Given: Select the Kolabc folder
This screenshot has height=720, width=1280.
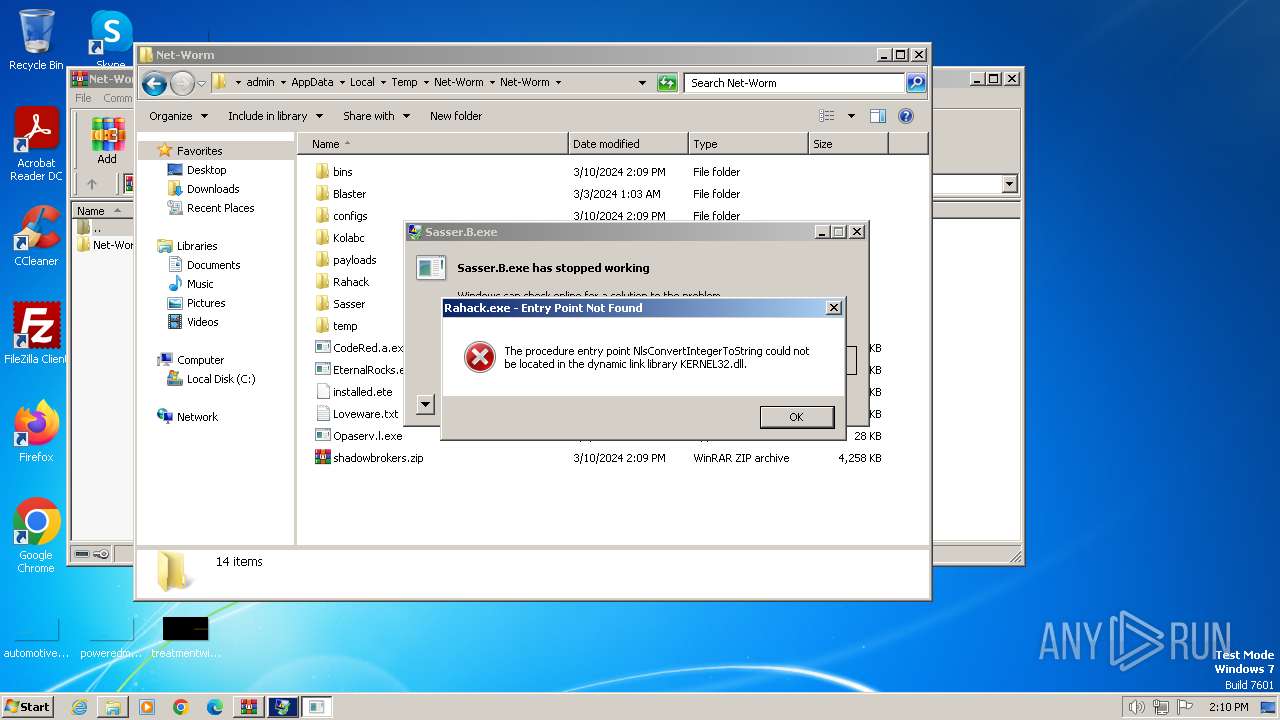Looking at the screenshot, I should pyautogui.click(x=348, y=238).
